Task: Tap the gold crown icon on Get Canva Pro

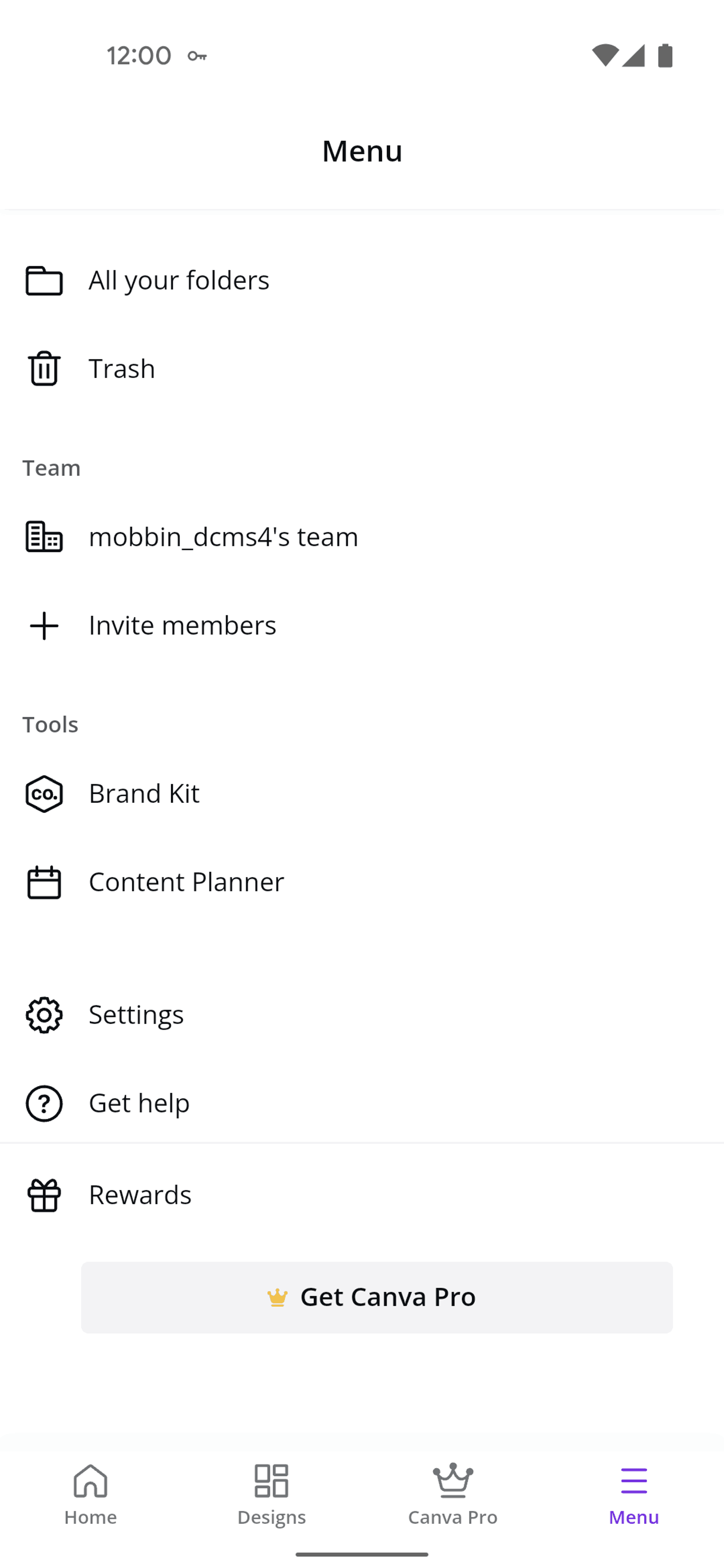Action: coord(277,1297)
